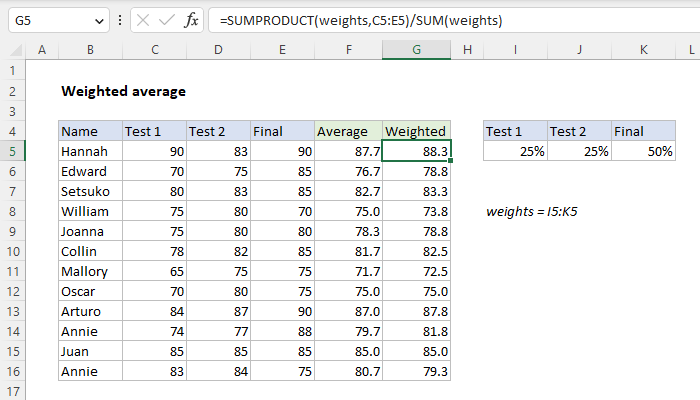The width and height of the screenshot is (700, 400).
Task: Click into the SUMPRODUCT formula bar text
Action: 361,21
